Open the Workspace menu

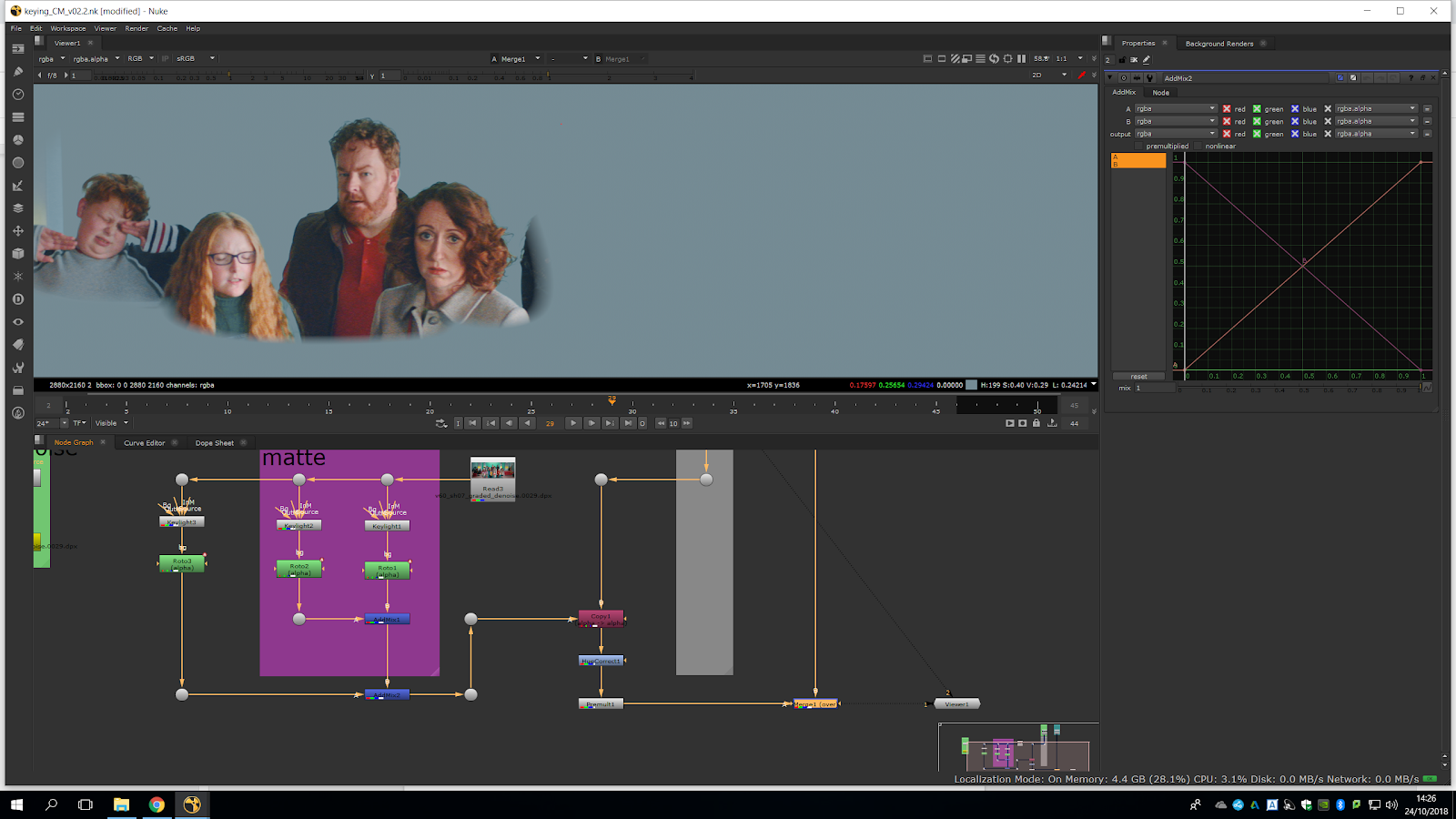67,28
